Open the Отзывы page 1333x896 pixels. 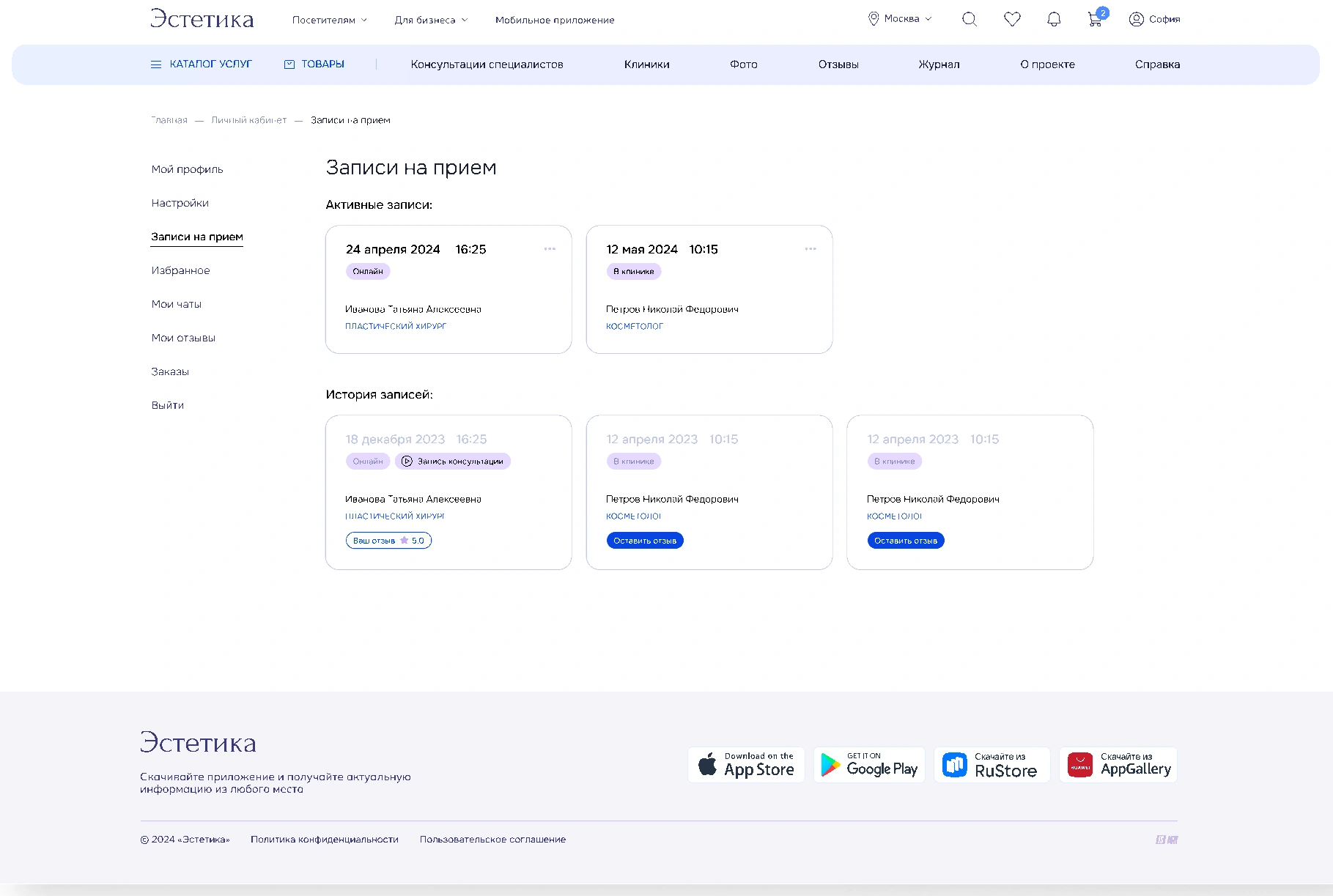click(x=838, y=64)
